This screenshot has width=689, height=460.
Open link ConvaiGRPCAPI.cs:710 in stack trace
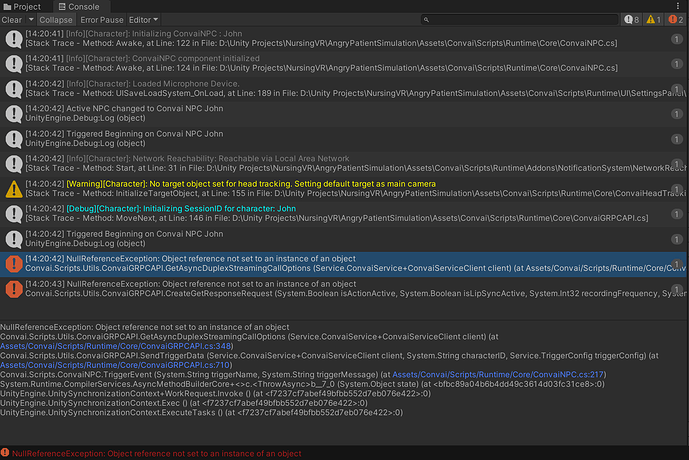pyautogui.click(x=115, y=365)
